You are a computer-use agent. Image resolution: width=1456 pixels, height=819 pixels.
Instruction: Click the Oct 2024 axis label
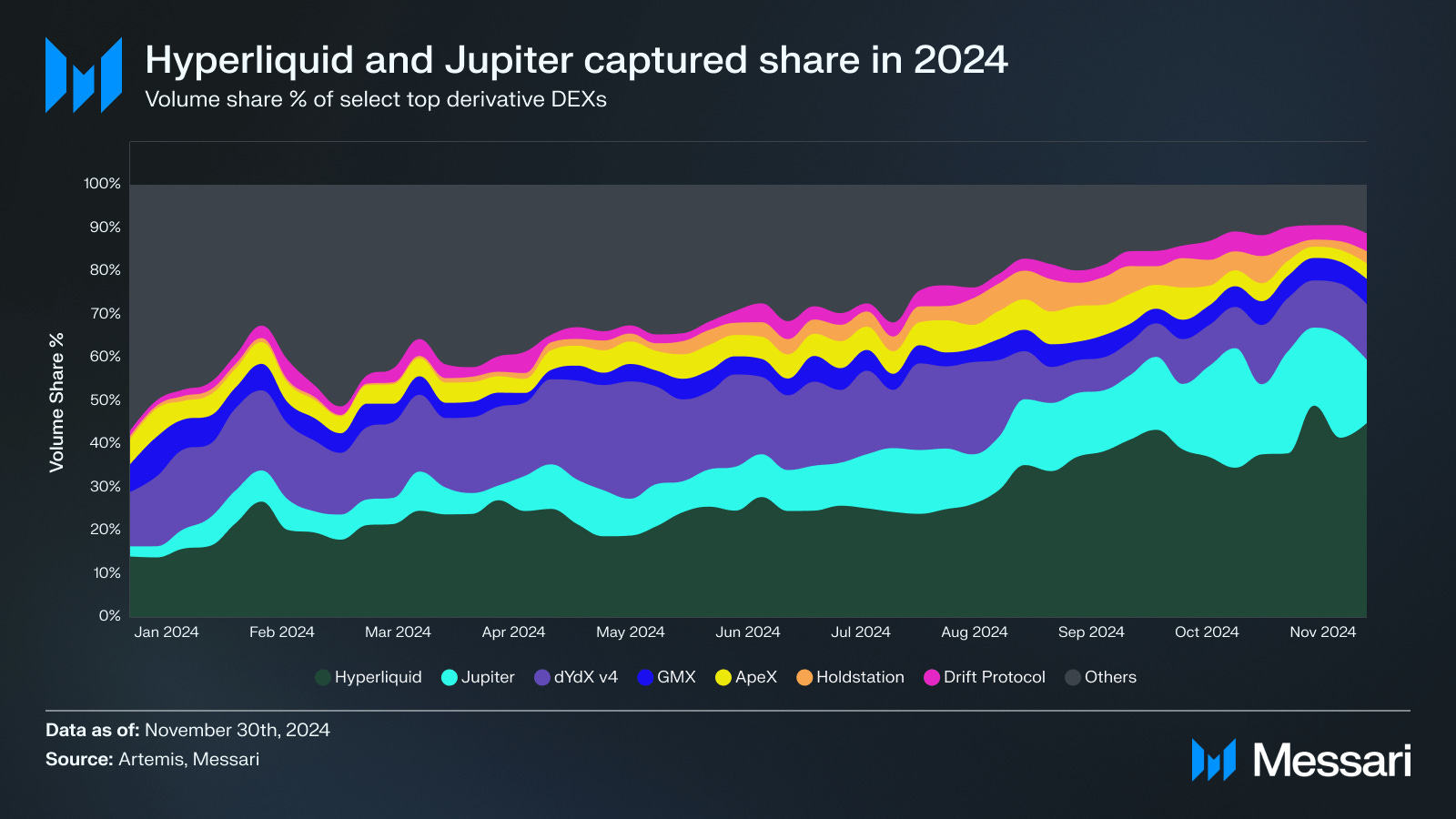click(x=1207, y=632)
